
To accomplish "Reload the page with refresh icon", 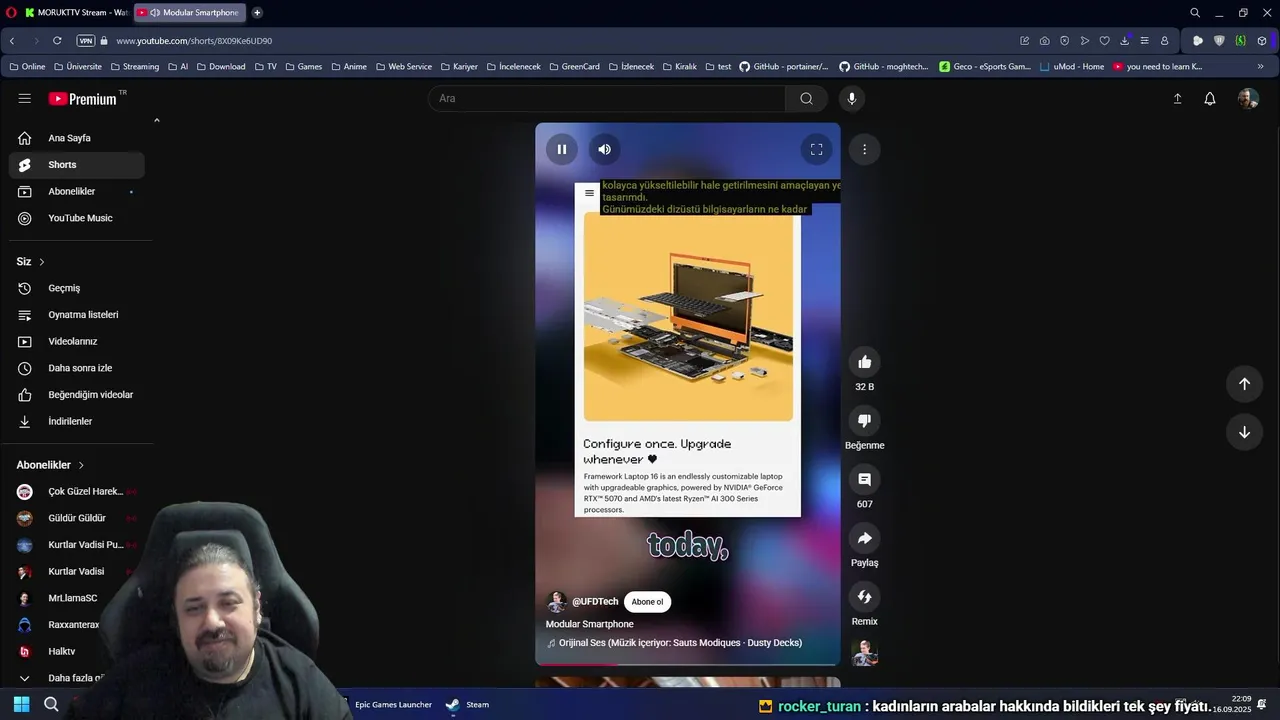I will [x=57, y=41].
